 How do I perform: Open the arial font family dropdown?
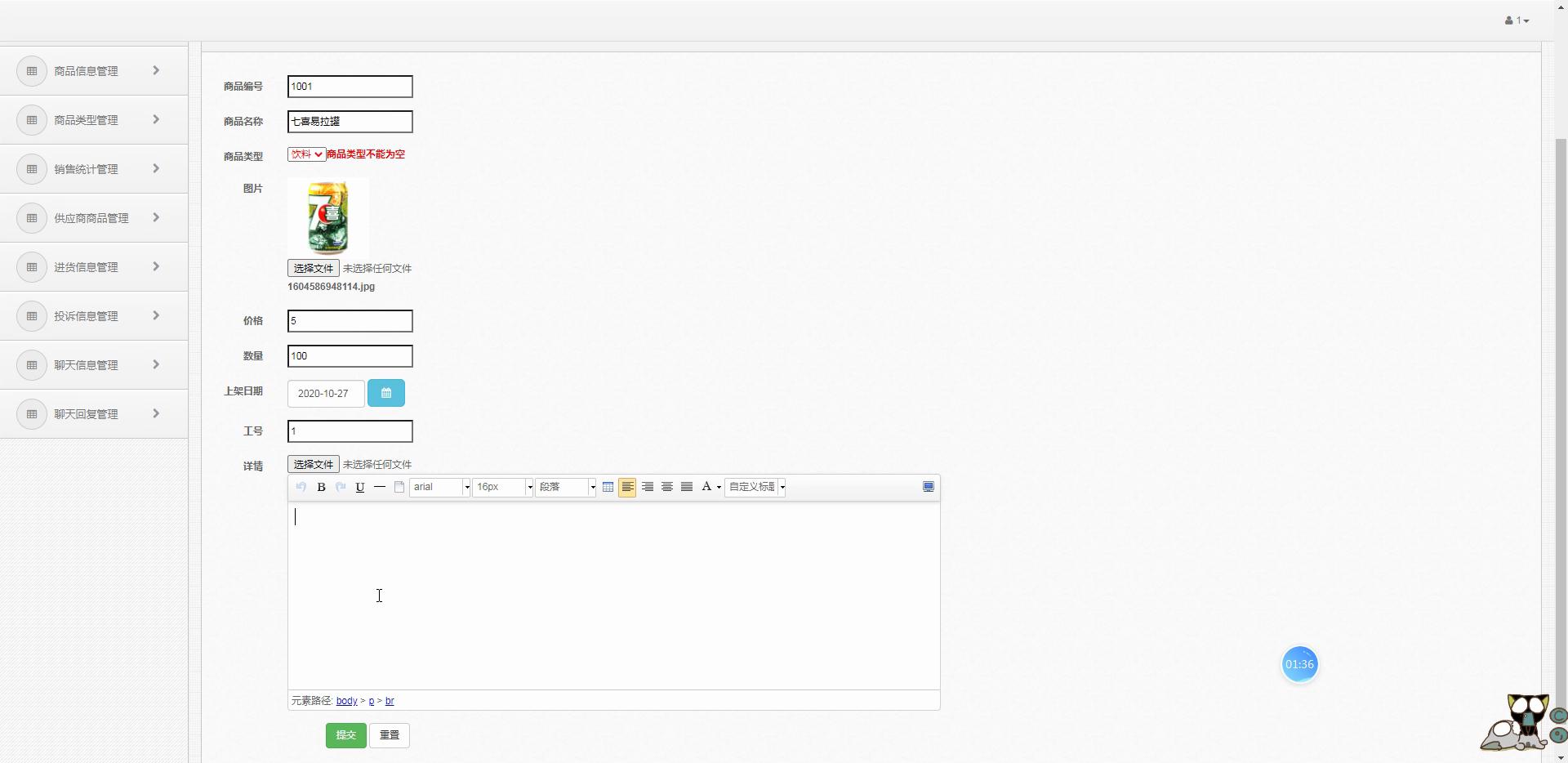[440, 487]
